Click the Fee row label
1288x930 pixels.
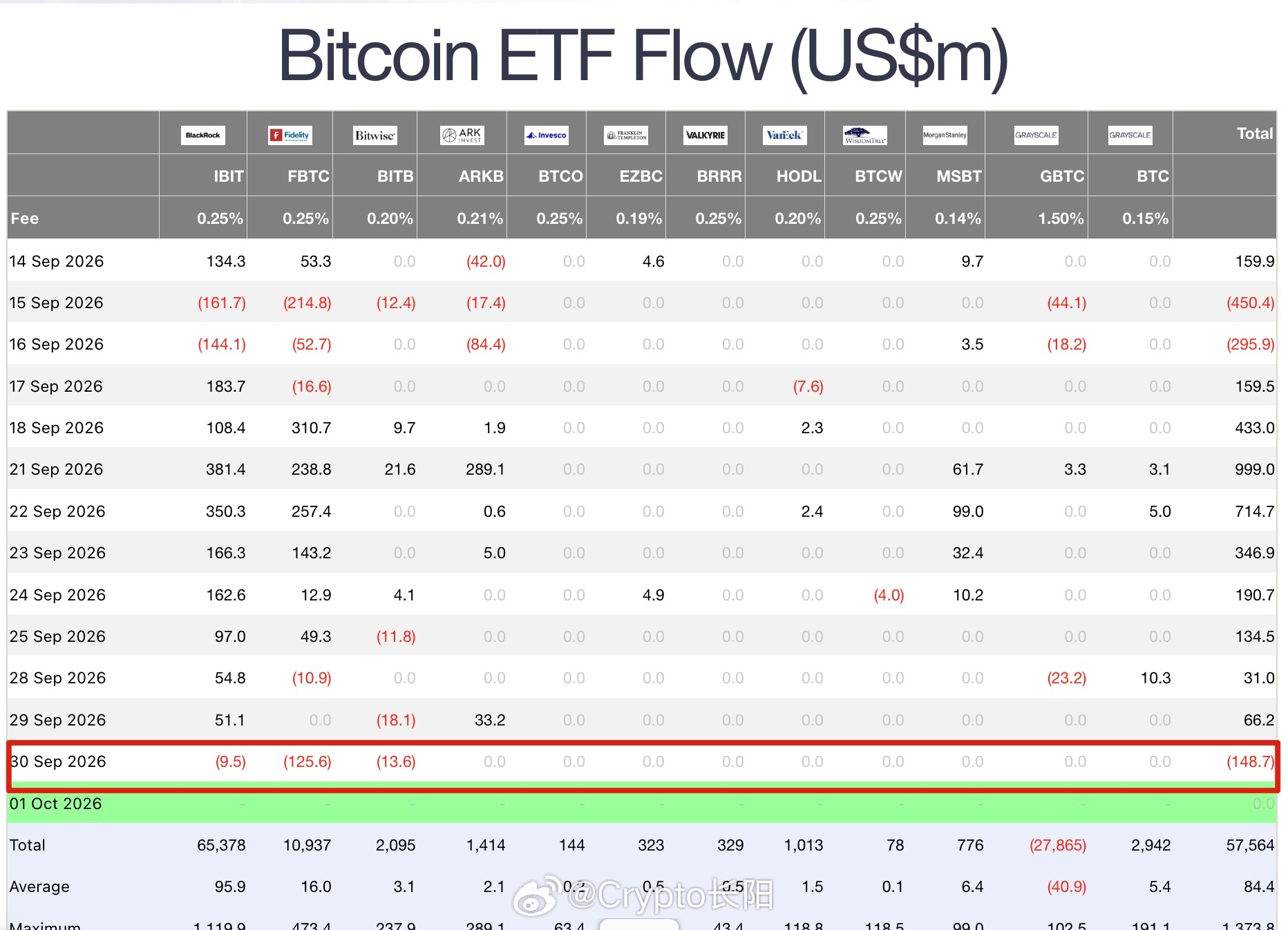coord(25,218)
